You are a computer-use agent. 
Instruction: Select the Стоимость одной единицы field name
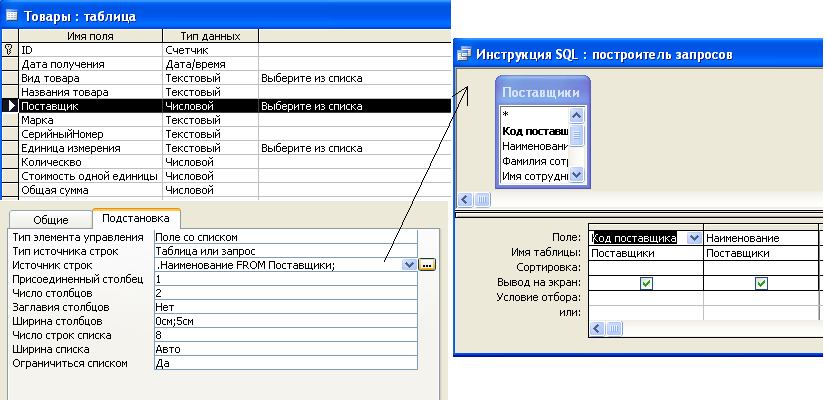pyautogui.click(x=91, y=176)
